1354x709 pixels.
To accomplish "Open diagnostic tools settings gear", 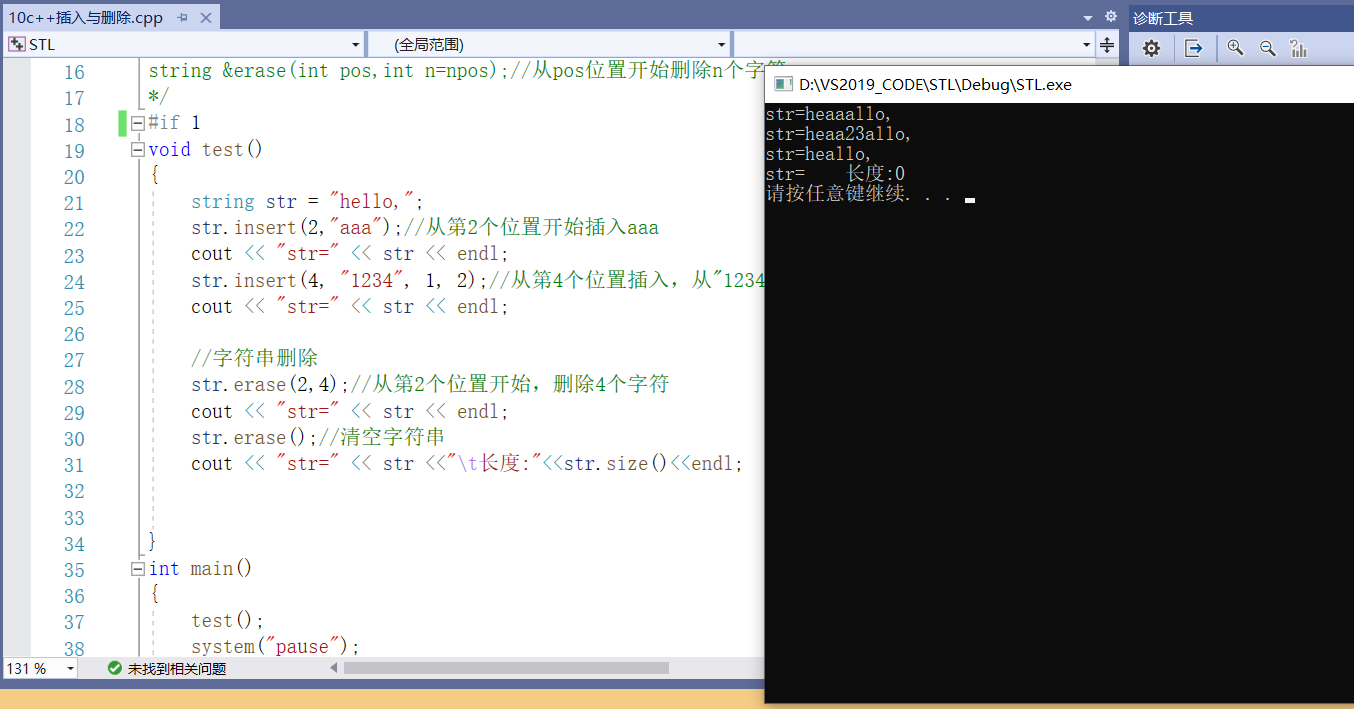I will tap(1151, 48).
